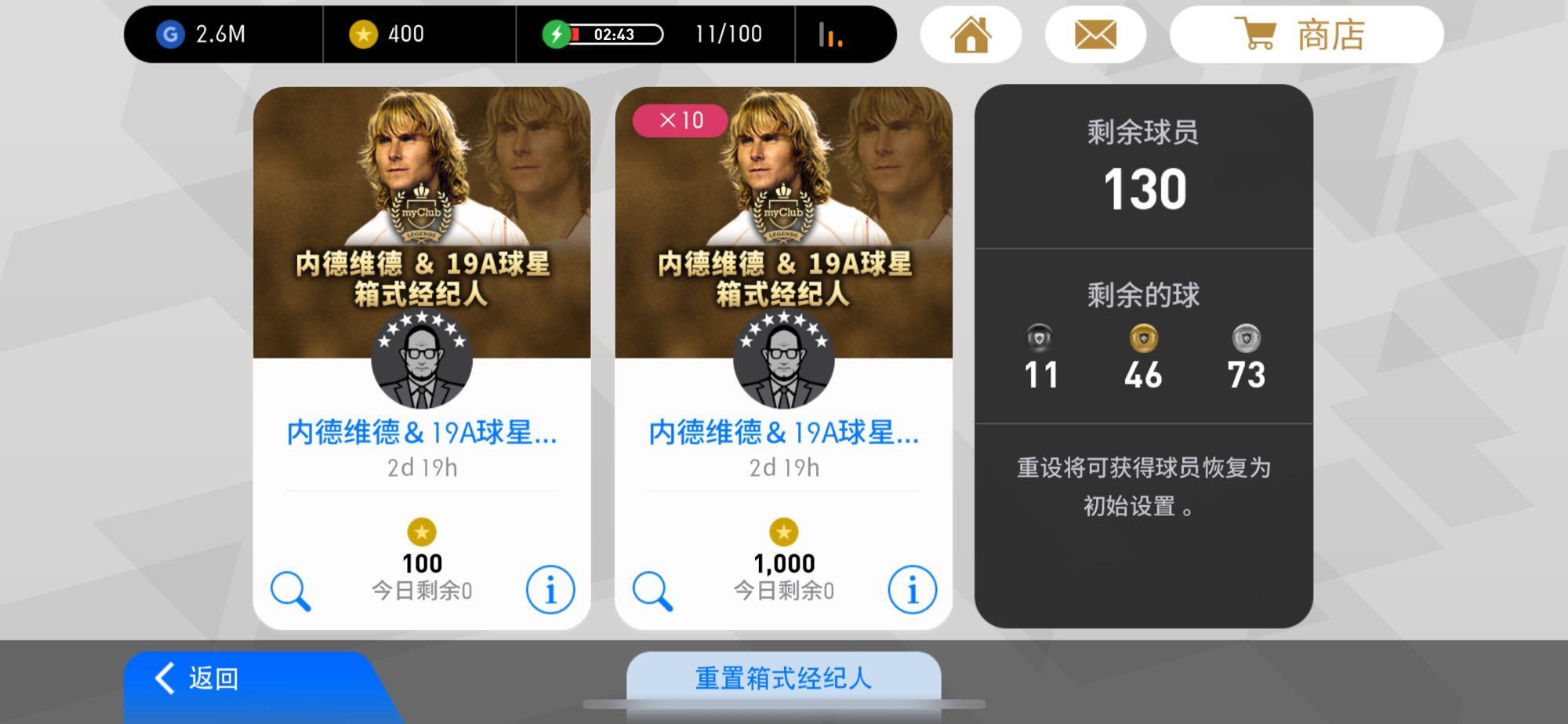Inspect player list of ×10 agent
1568x724 pixels.
coord(652,591)
